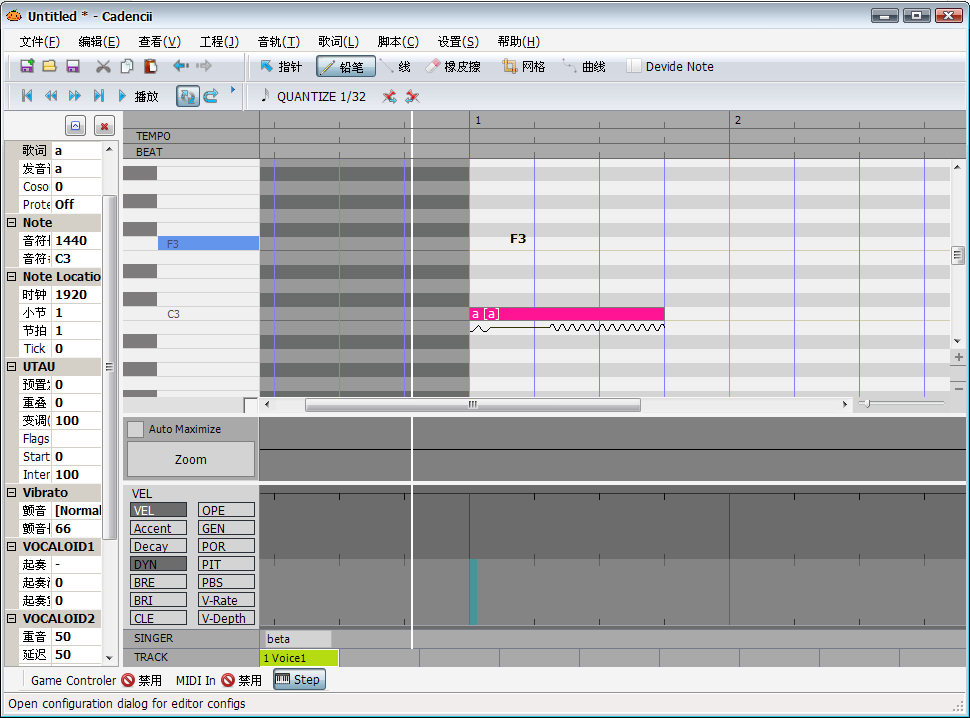Select the pencil (铅笔) tool
970x718 pixels.
(x=346, y=67)
